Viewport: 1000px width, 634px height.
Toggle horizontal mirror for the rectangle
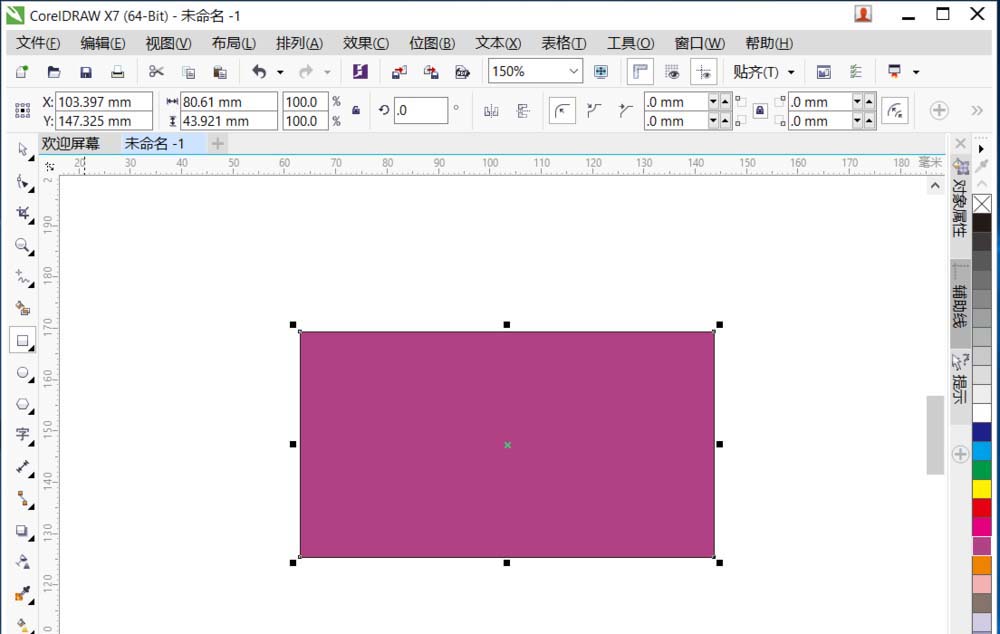(x=493, y=110)
